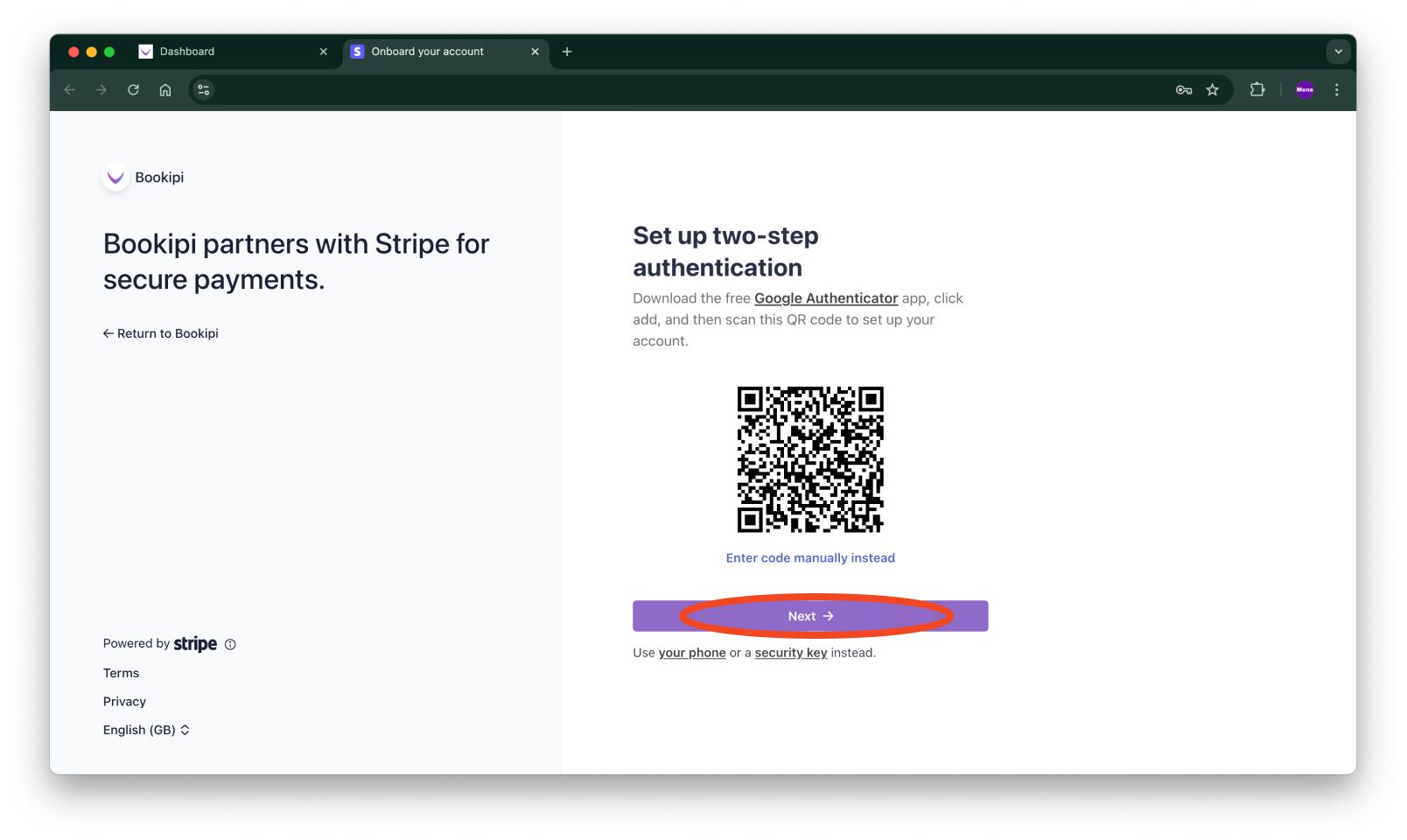
Task: Click the info icon beside Stripe
Action: (230, 645)
